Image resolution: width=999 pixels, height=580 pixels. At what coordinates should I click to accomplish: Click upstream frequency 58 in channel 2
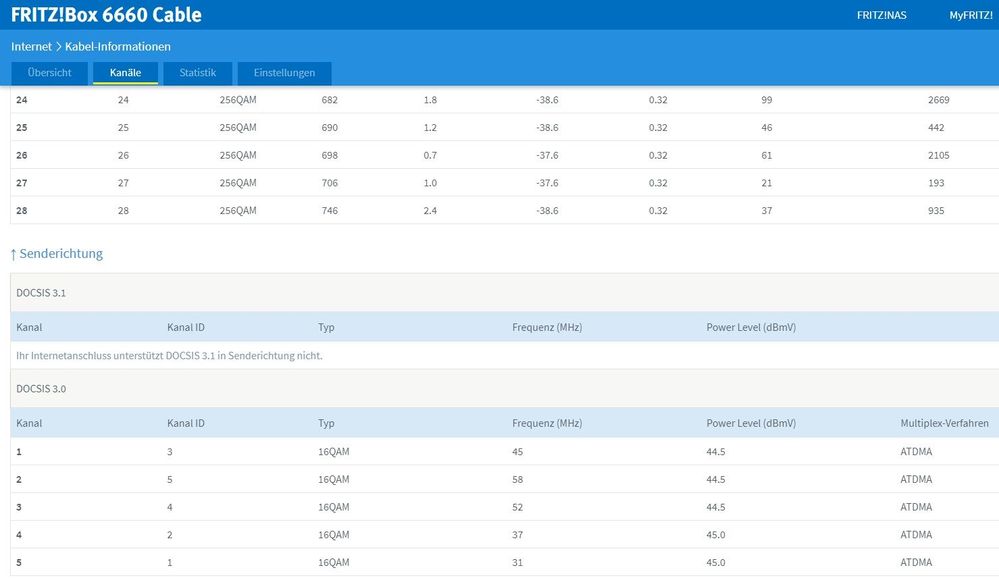pos(517,479)
